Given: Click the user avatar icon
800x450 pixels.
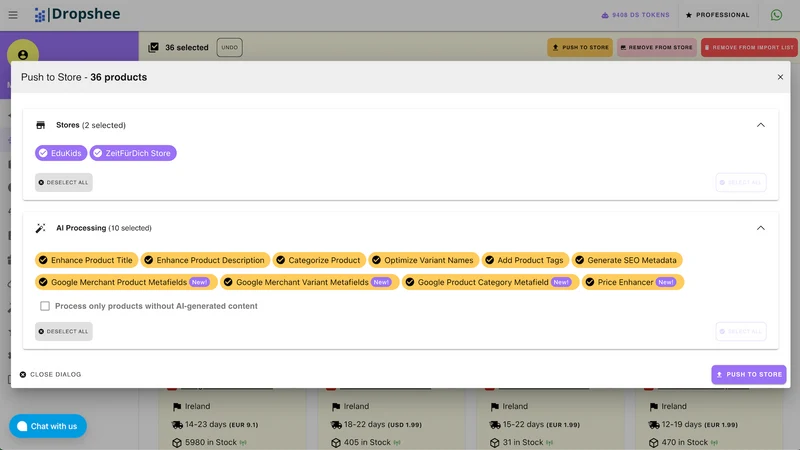Looking at the screenshot, I should pos(22,55).
